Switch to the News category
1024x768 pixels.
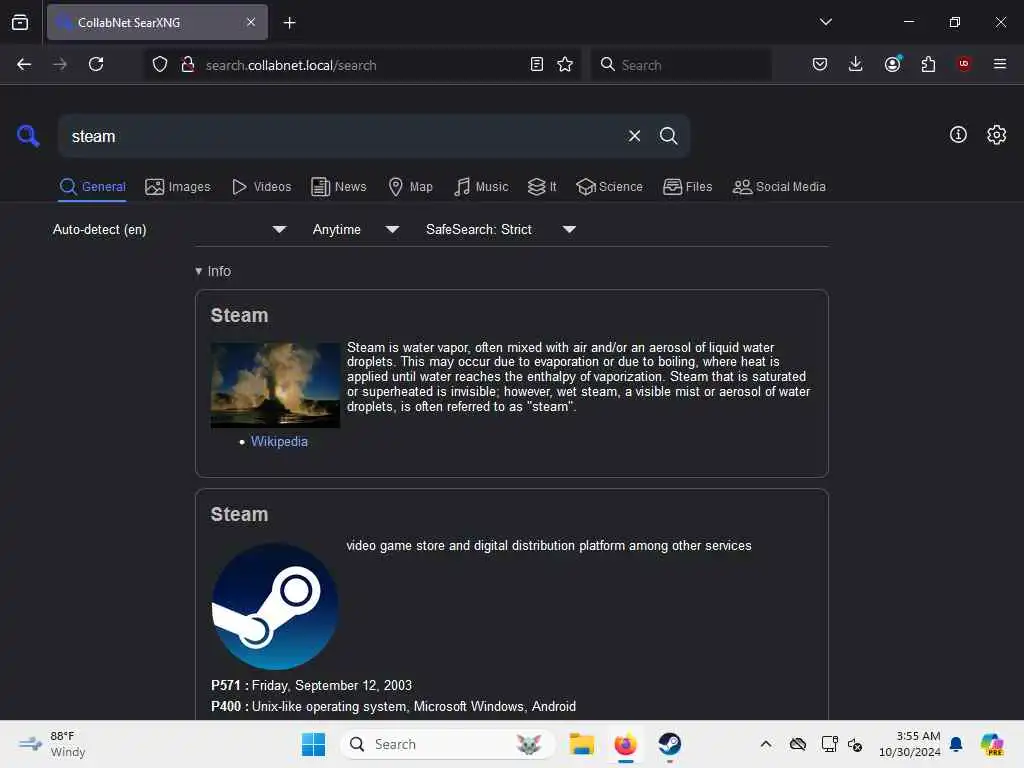click(338, 187)
